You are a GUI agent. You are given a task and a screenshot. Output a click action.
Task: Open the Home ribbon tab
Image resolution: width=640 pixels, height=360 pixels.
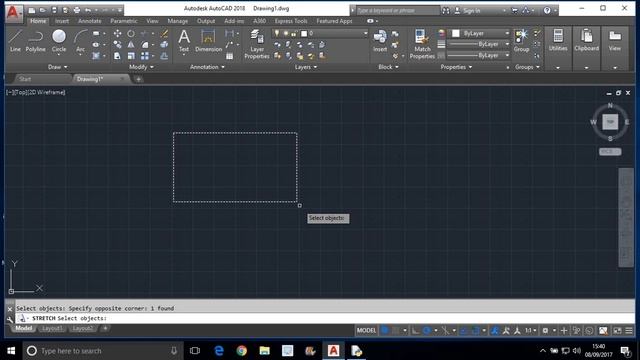(38, 21)
